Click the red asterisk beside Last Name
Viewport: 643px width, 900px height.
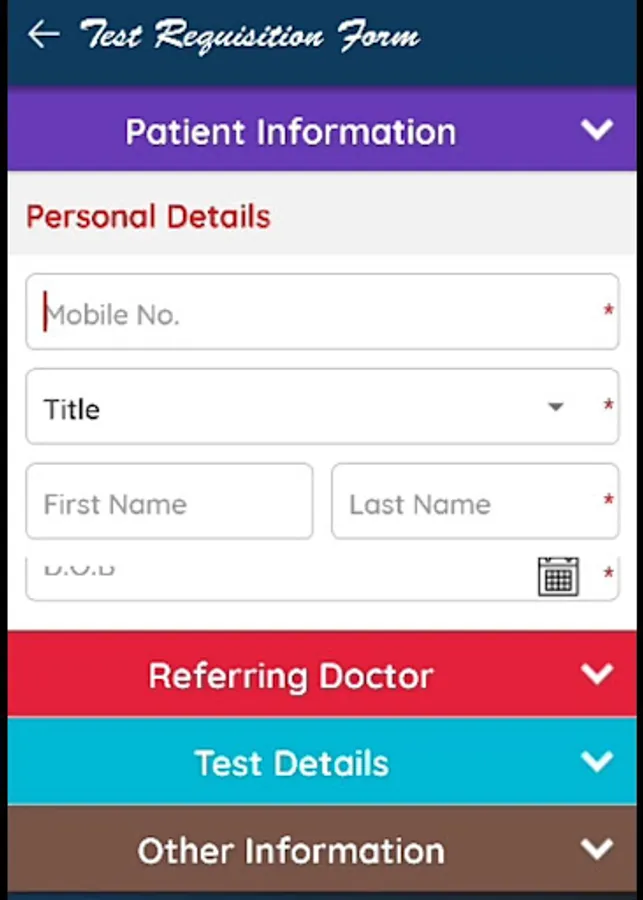coord(608,501)
